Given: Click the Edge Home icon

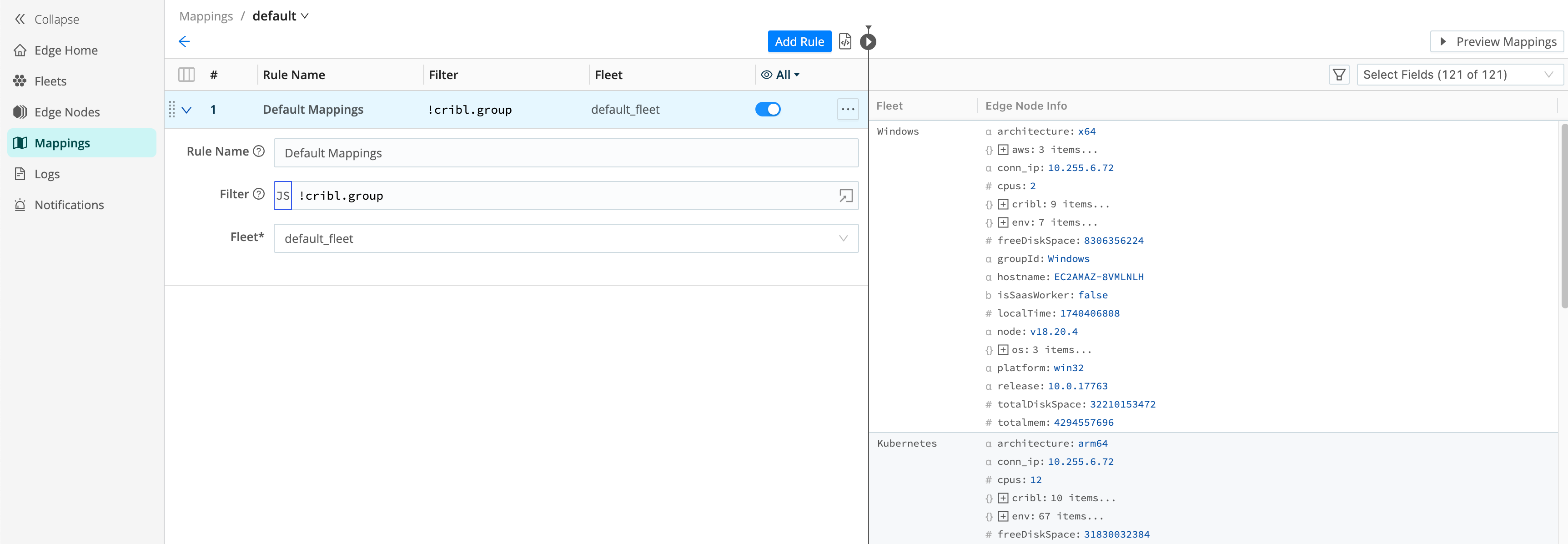Looking at the screenshot, I should point(20,50).
